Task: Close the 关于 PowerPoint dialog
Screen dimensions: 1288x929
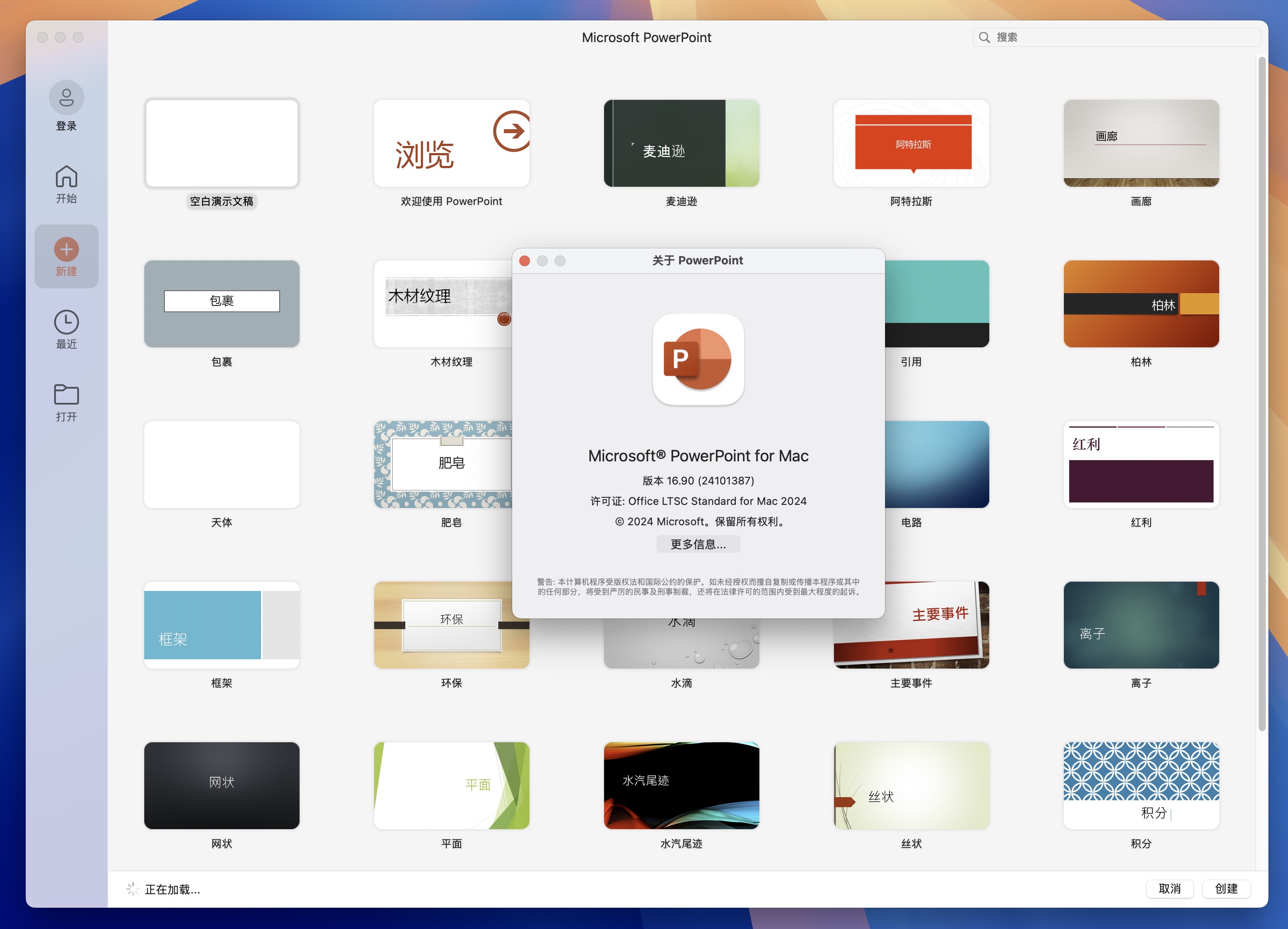Action: click(x=525, y=260)
